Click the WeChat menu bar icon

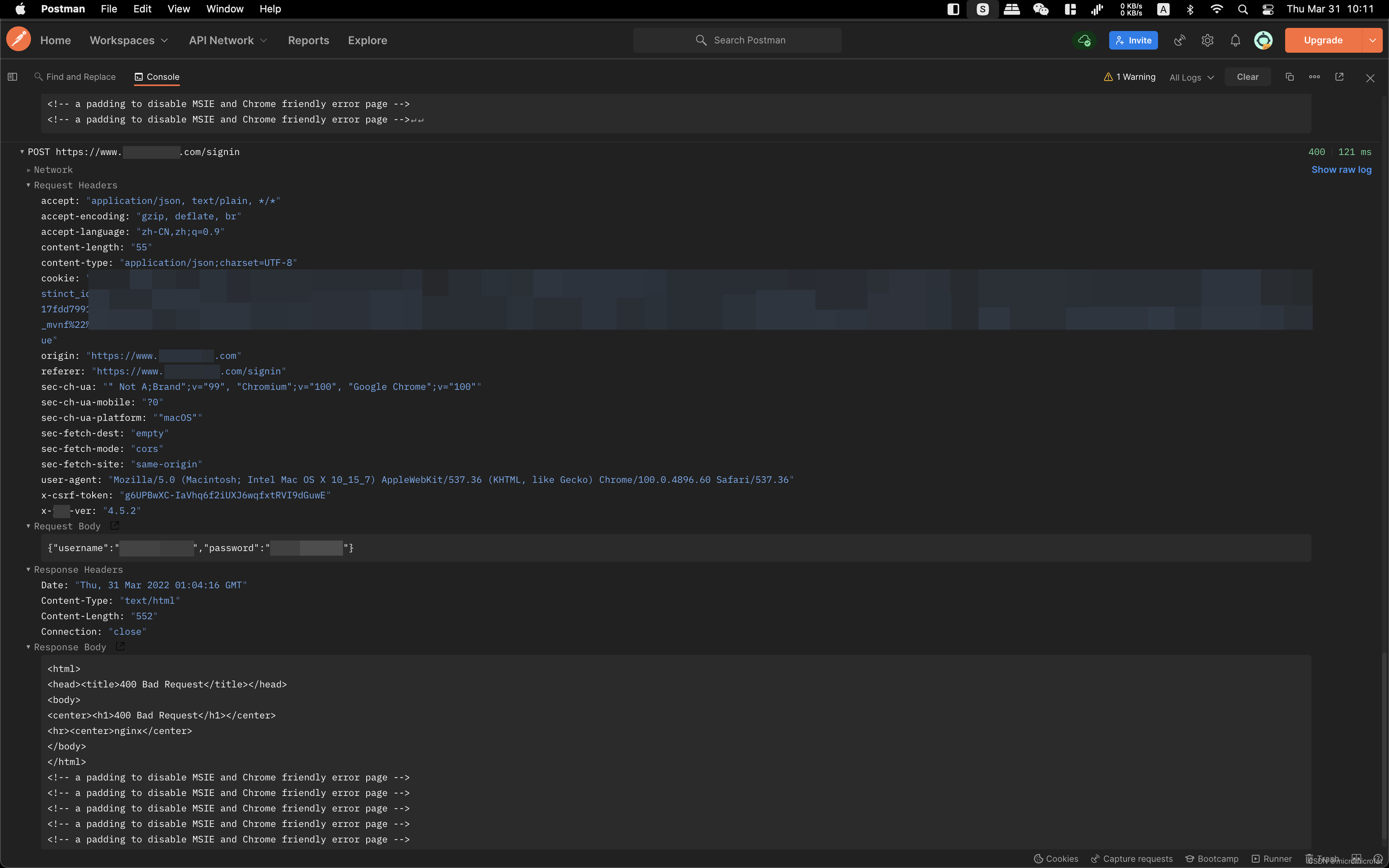coord(1041,9)
